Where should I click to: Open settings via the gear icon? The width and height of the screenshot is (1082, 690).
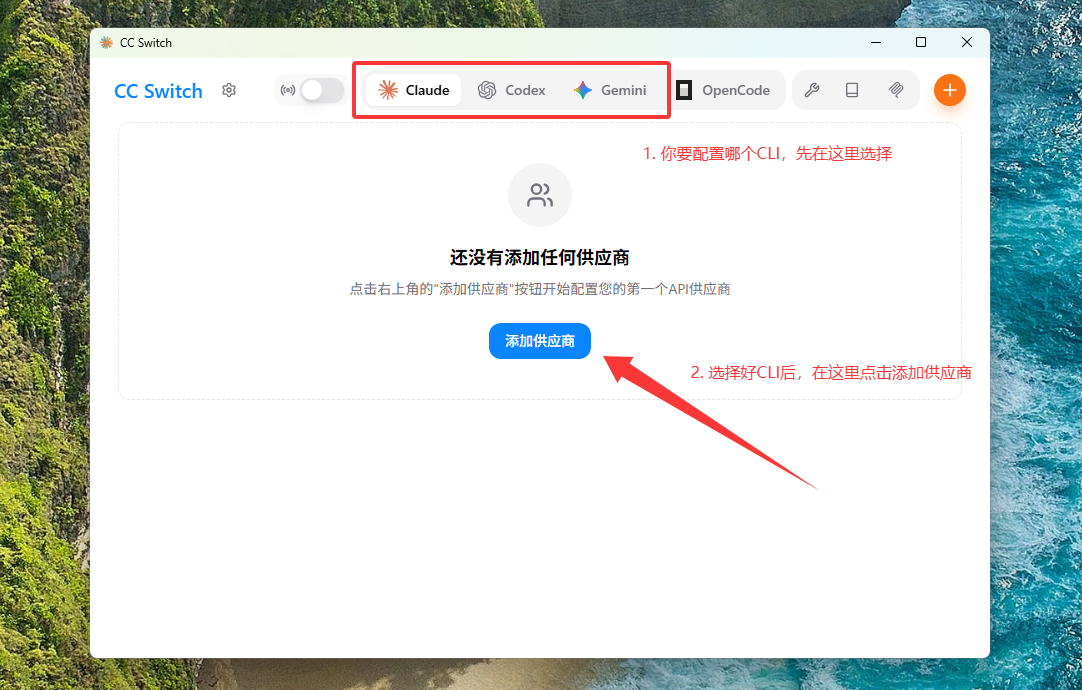click(x=229, y=90)
